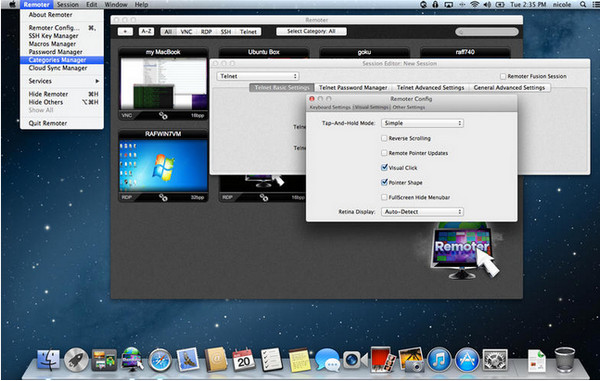Filter sessions by VNC
600x381 pixels.
coord(186,32)
